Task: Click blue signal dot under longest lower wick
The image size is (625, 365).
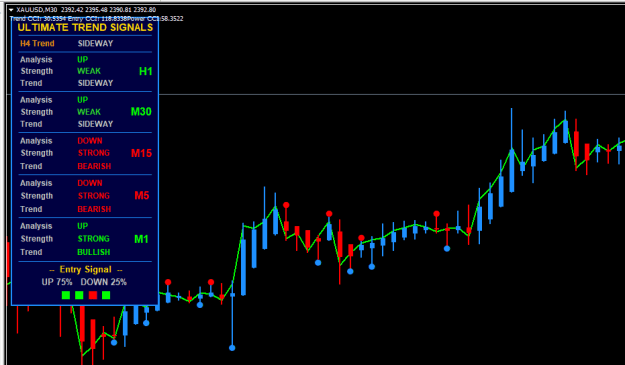Action: pos(232,348)
